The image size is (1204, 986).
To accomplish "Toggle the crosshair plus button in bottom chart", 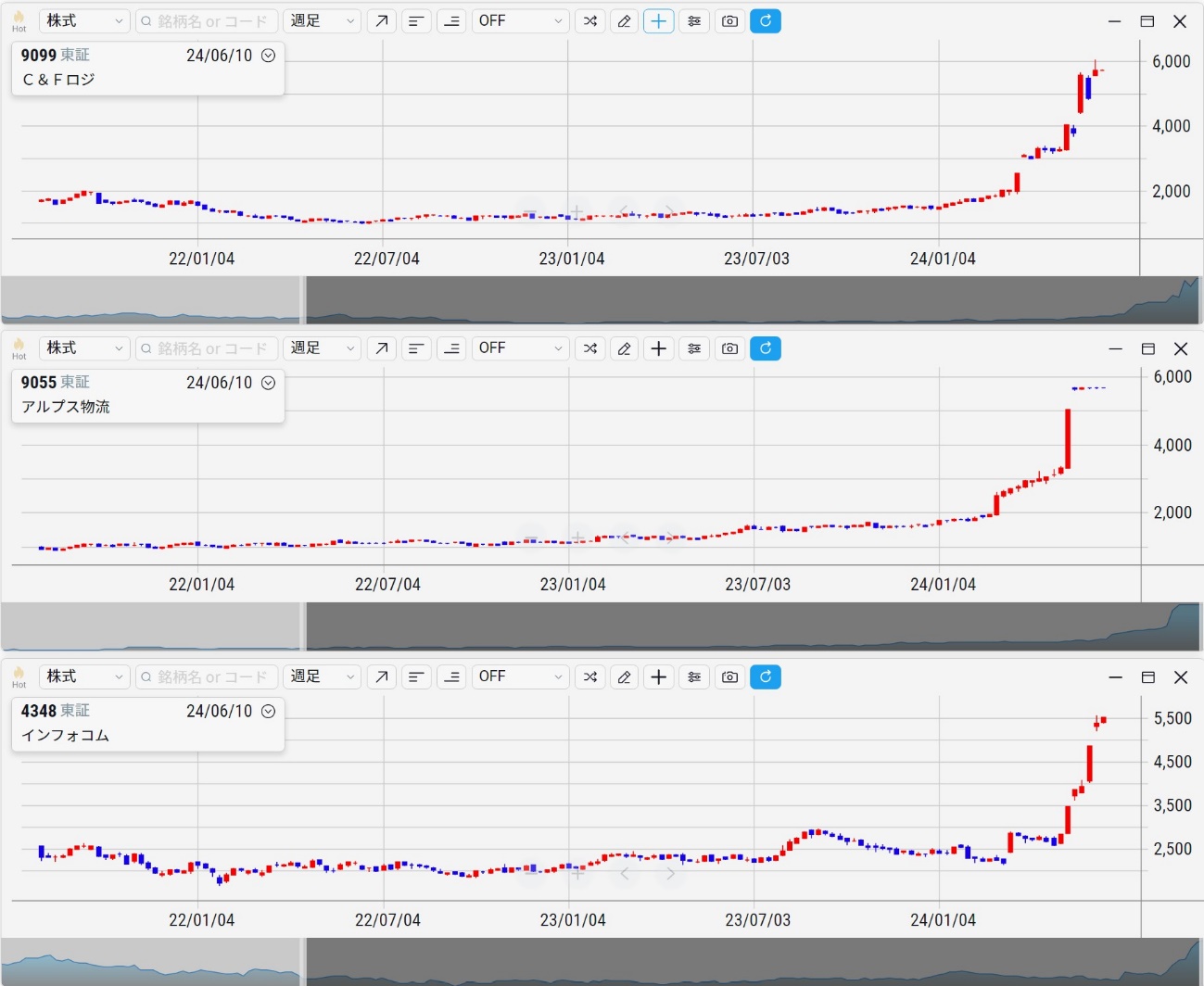I will click(x=659, y=676).
